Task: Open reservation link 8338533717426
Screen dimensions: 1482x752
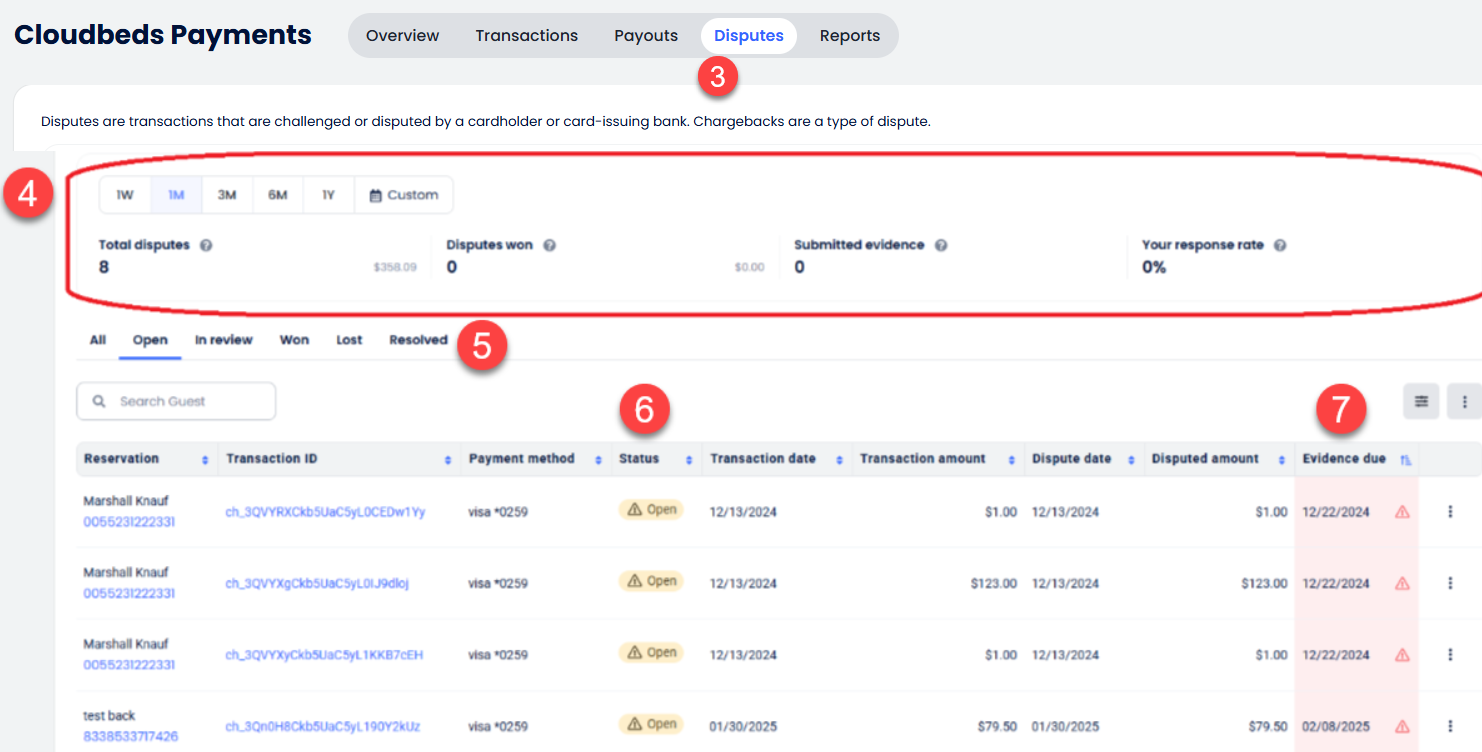Action: 129,736
